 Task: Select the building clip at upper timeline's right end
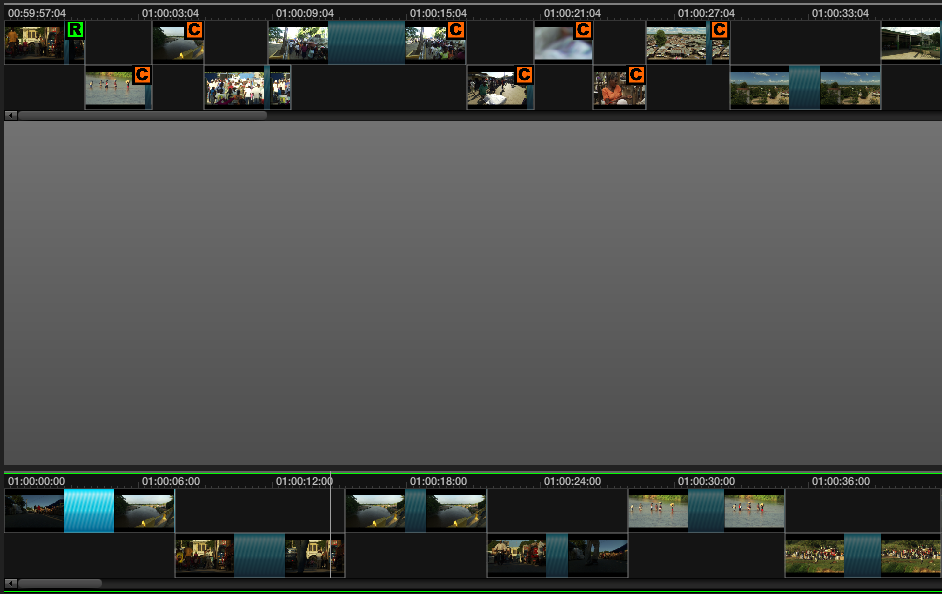(x=910, y=43)
